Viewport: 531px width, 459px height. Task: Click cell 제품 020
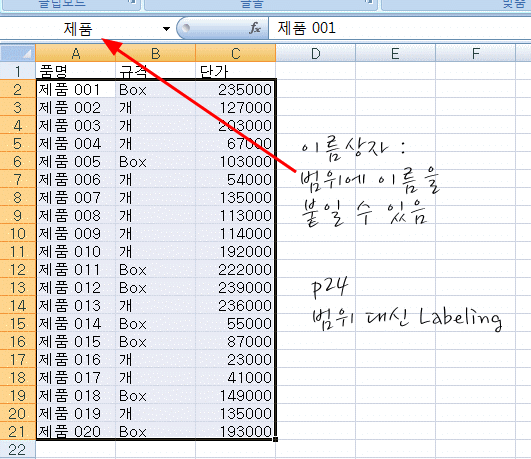pyautogui.click(x=76, y=431)
